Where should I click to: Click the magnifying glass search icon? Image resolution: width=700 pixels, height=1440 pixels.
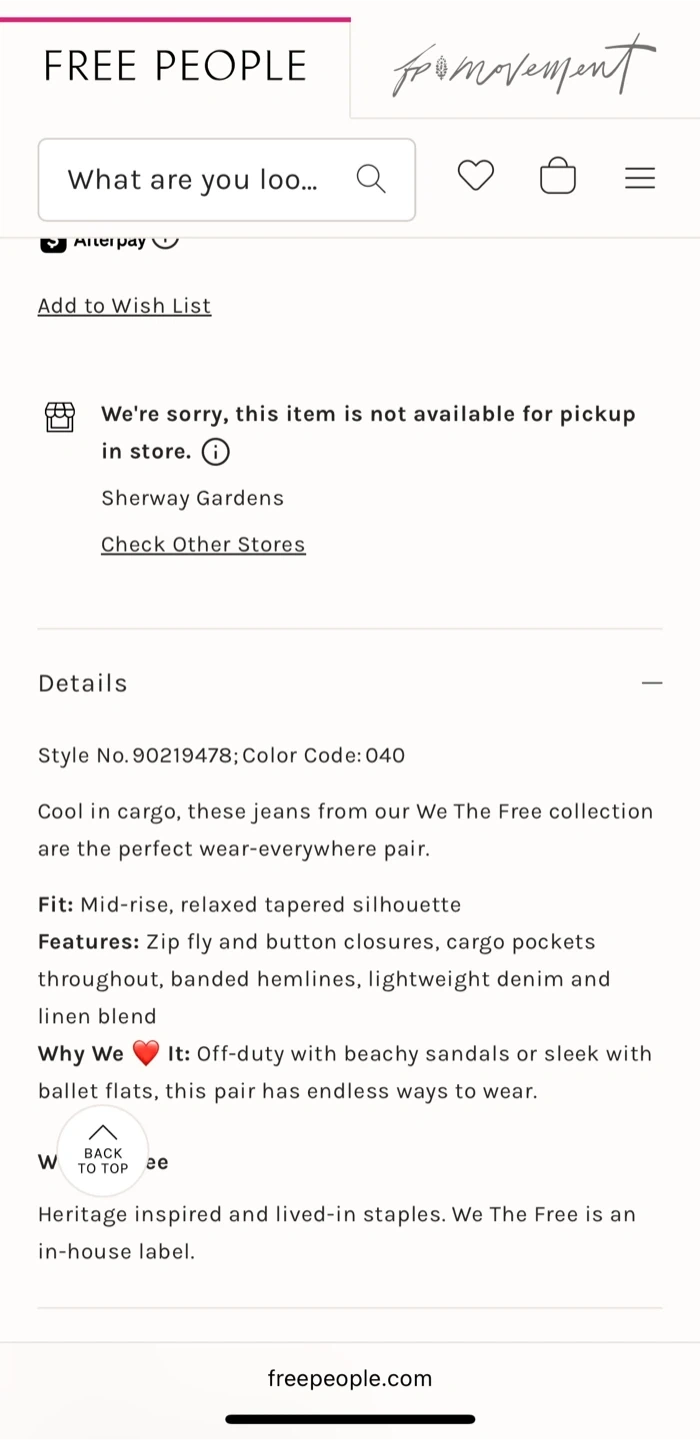tap(371, 179)
